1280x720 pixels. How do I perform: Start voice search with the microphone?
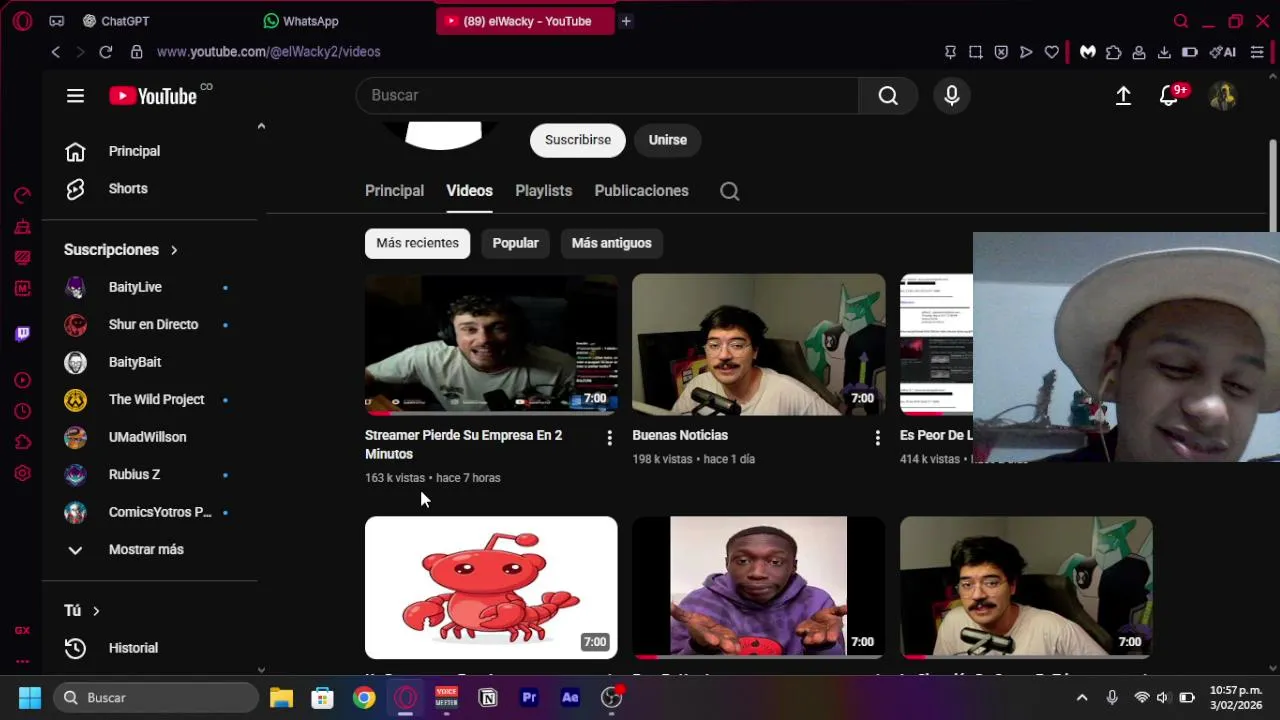pos(952,95)
